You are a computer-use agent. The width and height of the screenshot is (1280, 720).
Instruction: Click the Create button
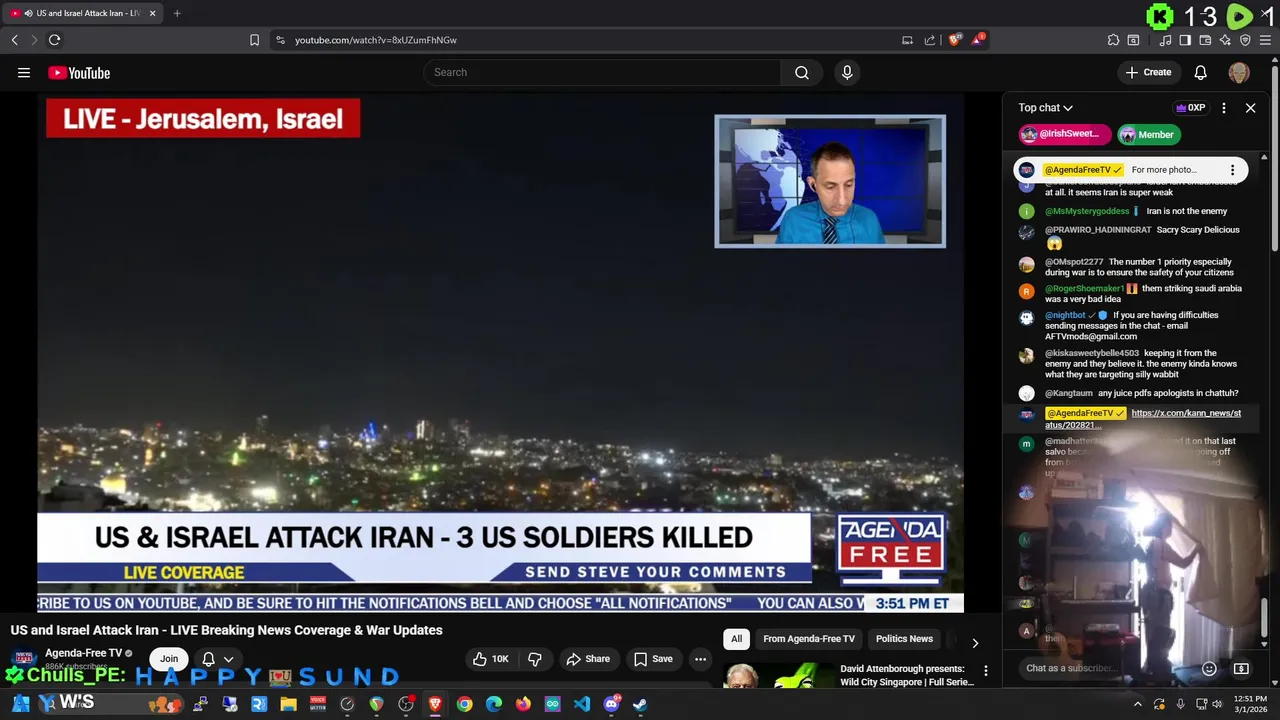(1148, 72)
